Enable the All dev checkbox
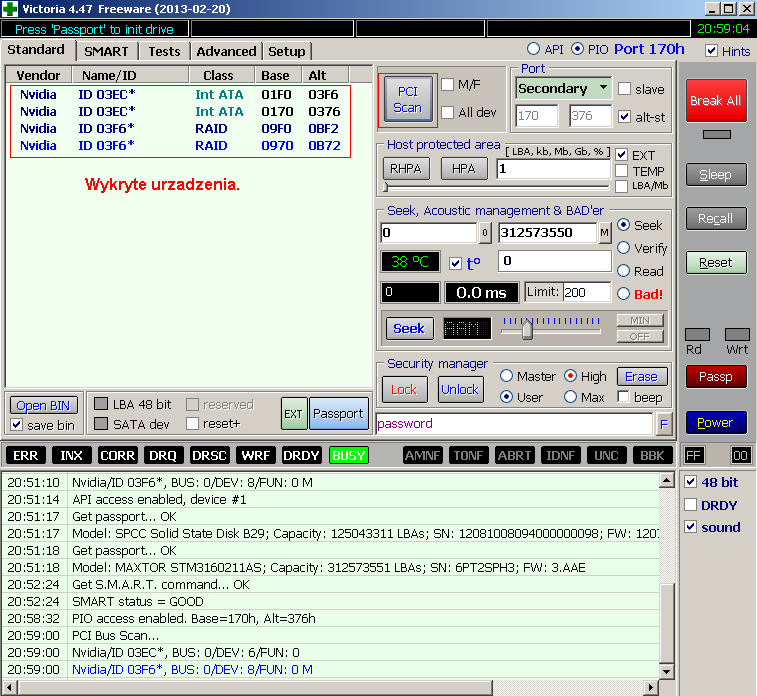Image resolution: width=757 pixels, height=696 pixels. (448, 112)
